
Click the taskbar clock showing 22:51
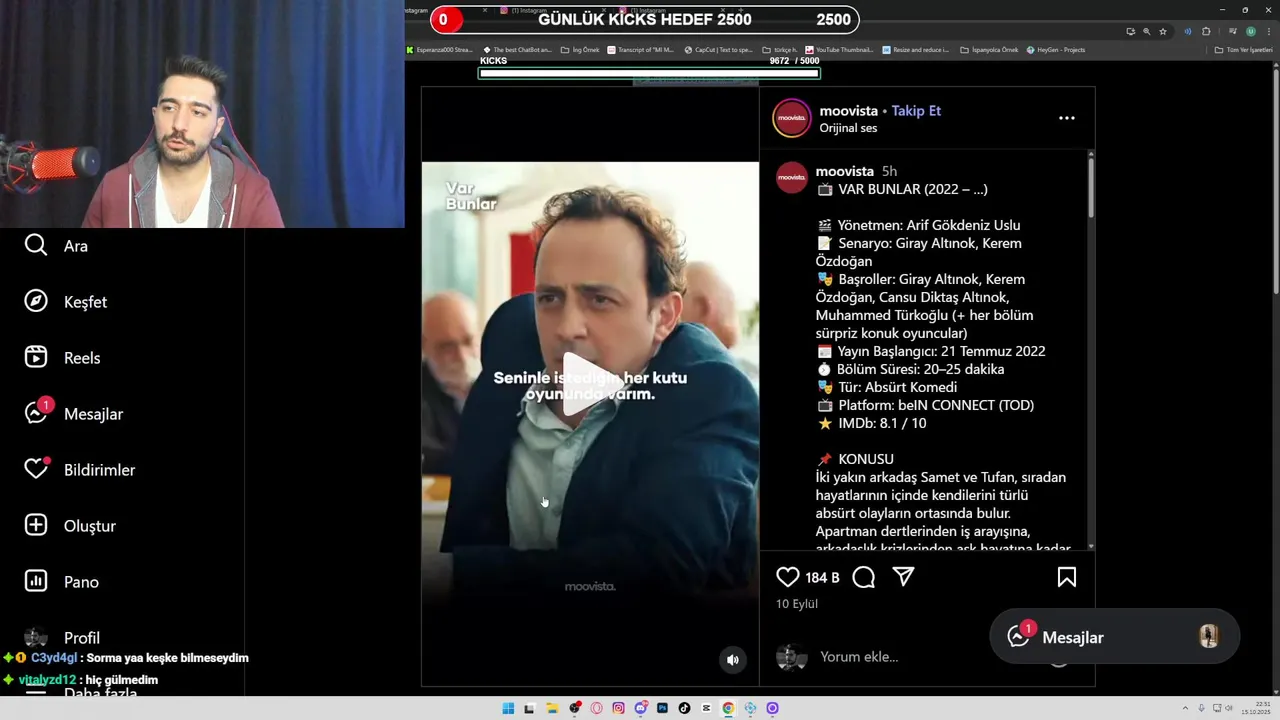1256,708
